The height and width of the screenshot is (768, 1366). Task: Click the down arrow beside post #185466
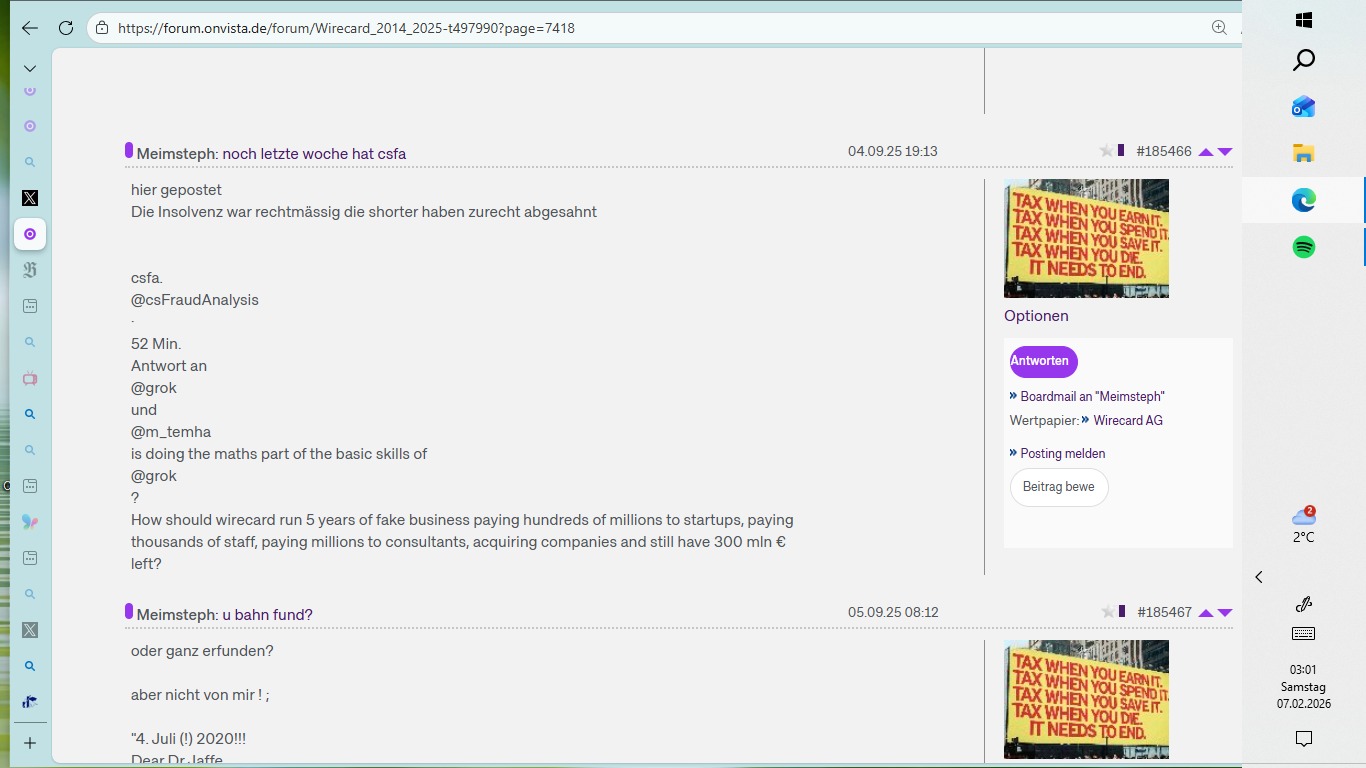coord(1225,152)
